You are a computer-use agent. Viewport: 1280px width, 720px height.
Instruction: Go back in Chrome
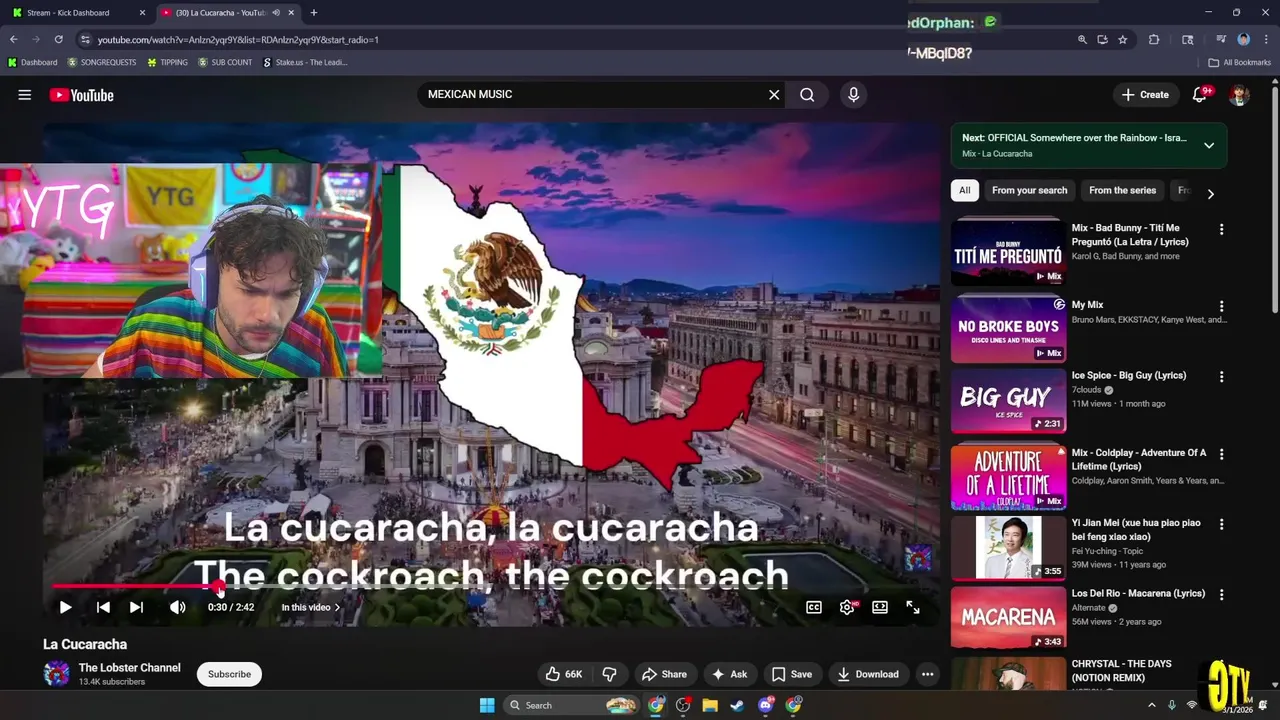point(13,40)
